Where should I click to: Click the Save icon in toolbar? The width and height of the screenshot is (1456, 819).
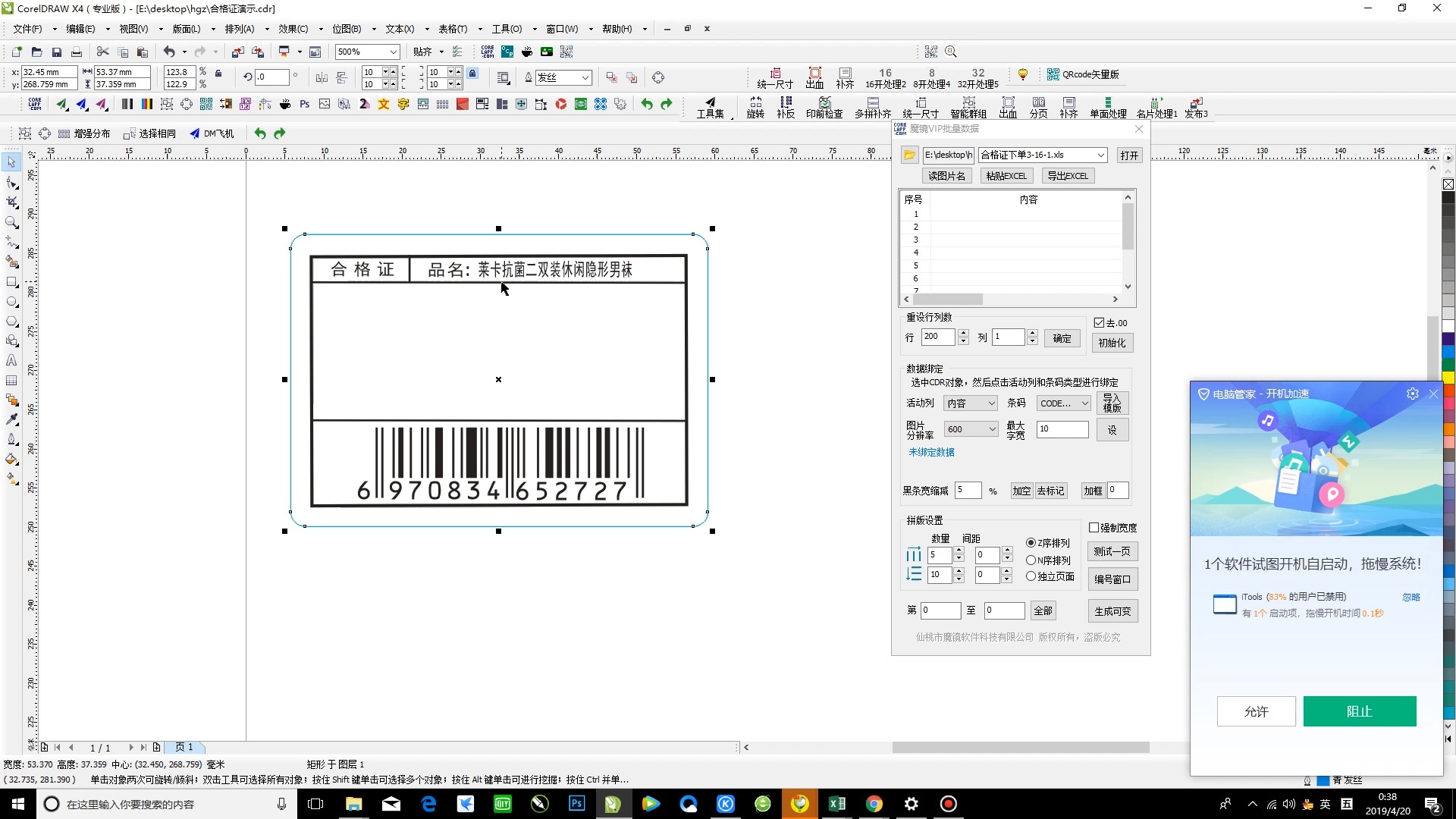(56, 52)
